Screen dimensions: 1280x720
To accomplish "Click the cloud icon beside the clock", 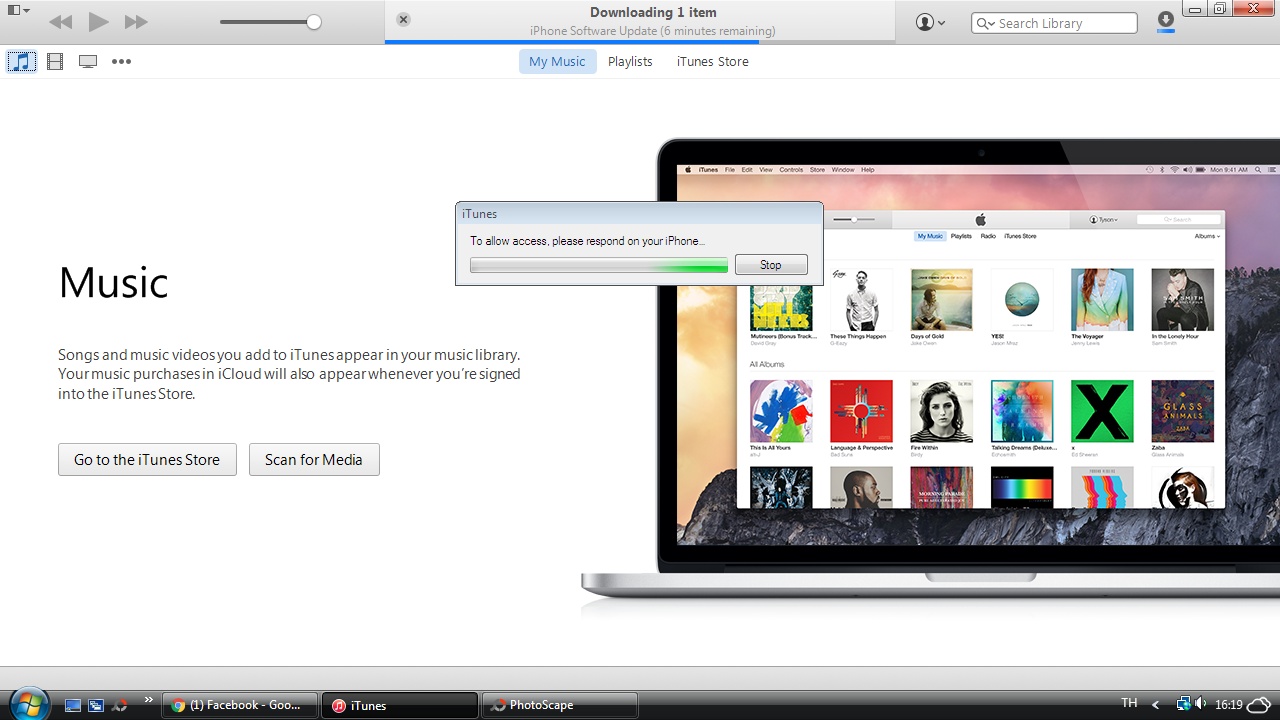I will 1260,704.
